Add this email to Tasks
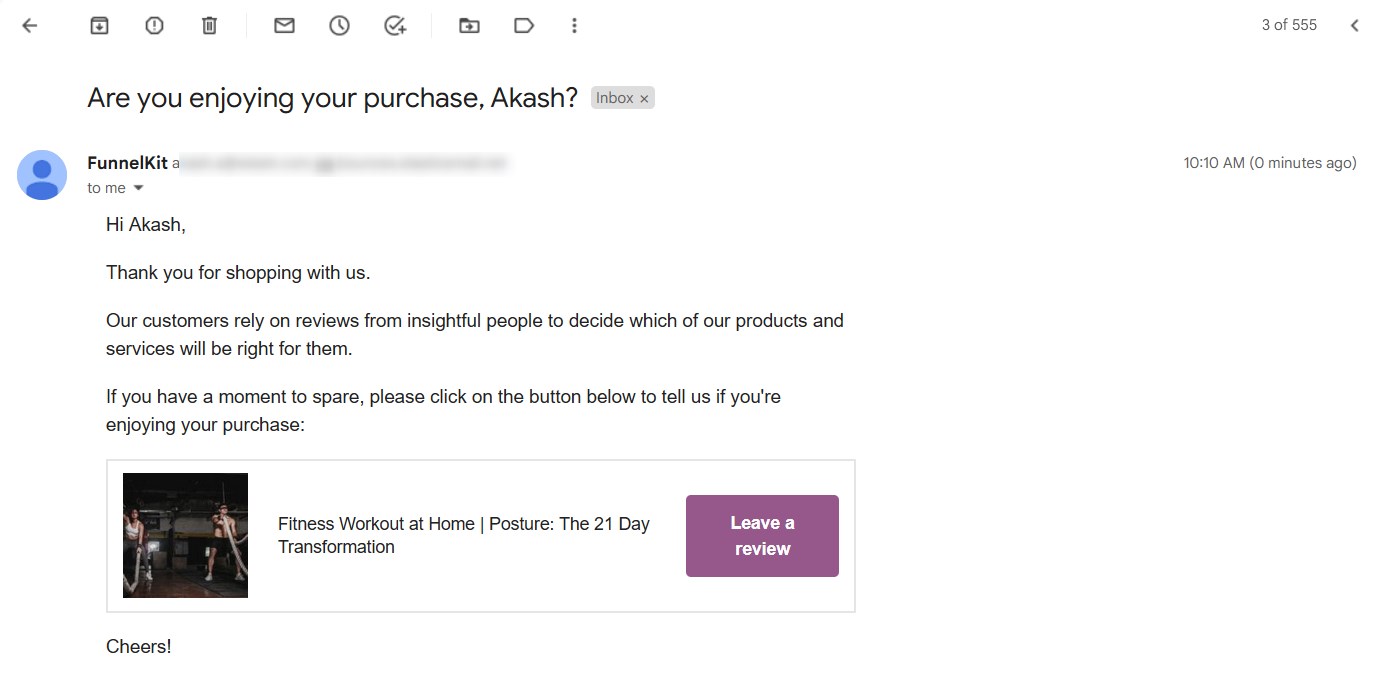This screenshot has height=679, width=1373. click(x=395, y=26)
